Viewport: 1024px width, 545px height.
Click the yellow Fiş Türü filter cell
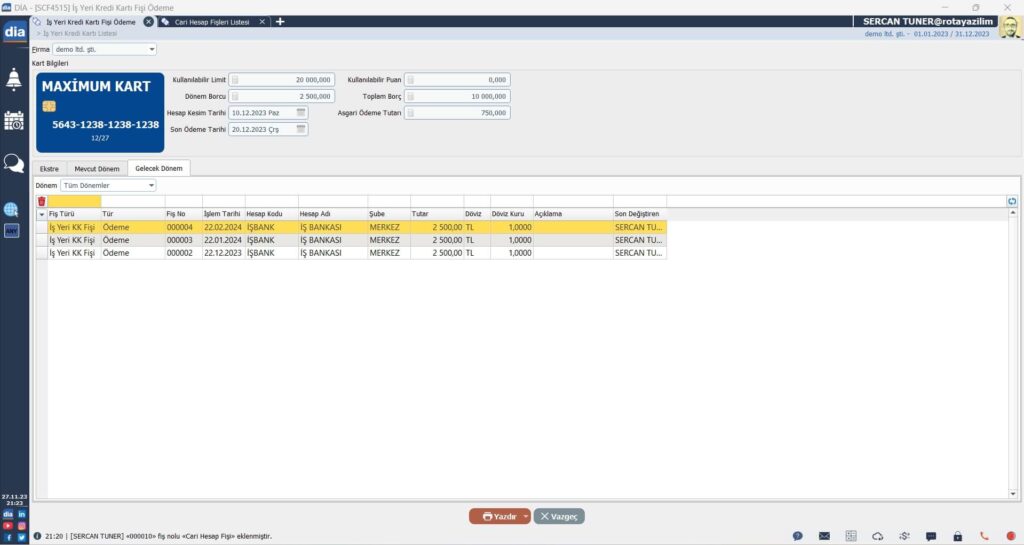pyautogui.click(x=74, y=201)
